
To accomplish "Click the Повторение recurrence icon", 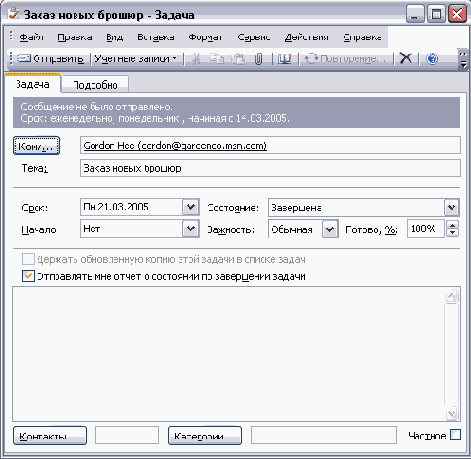I will tap(311, 59).
